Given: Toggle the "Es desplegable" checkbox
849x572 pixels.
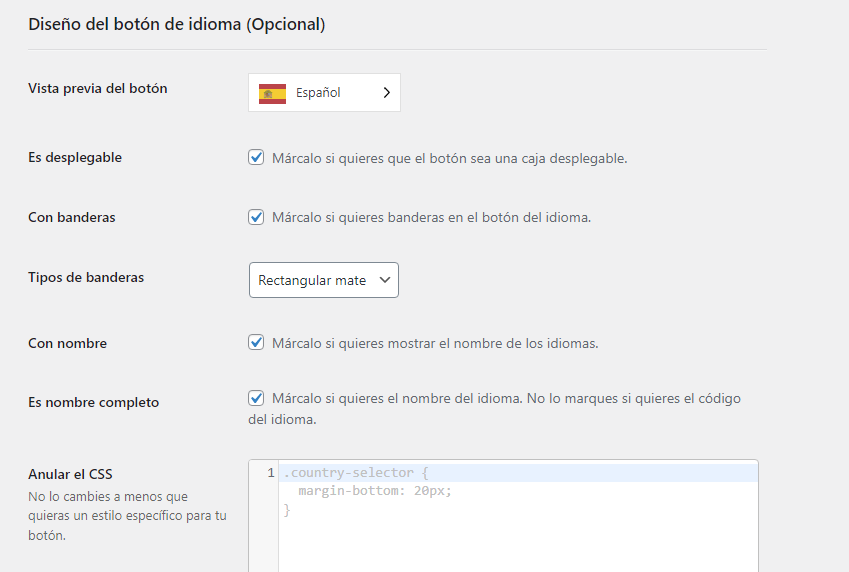Looking at the screenshot, I should (256, 158).
